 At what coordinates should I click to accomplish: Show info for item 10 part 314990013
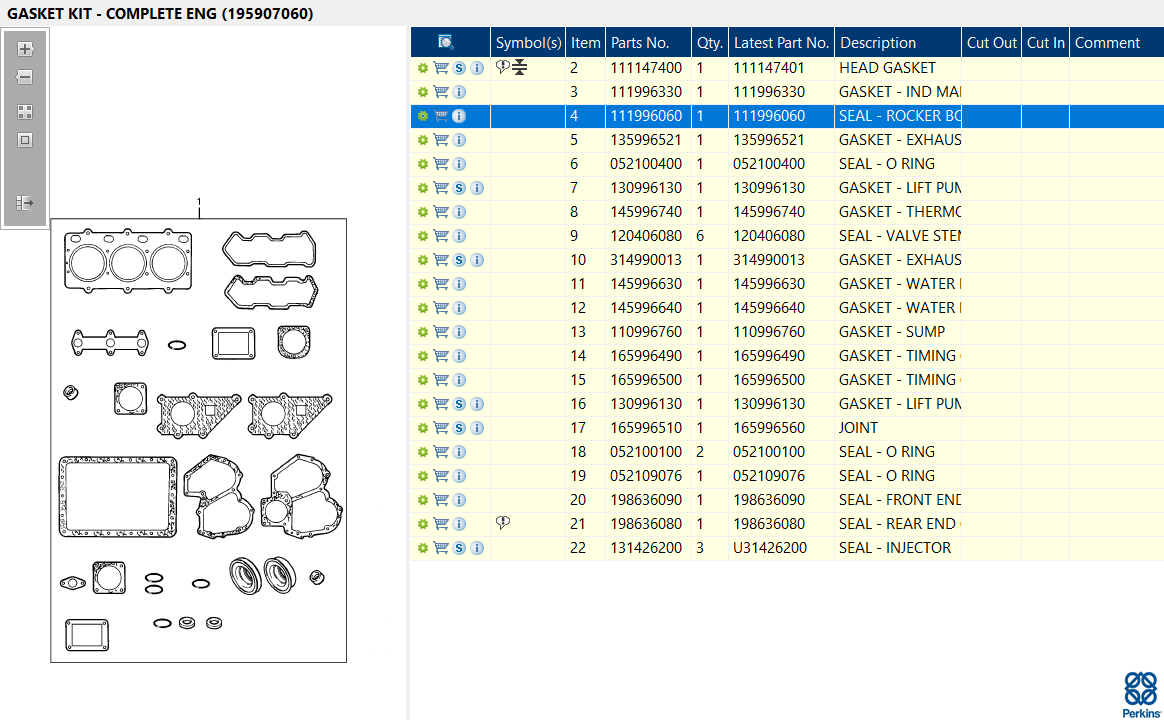point(477,260)
